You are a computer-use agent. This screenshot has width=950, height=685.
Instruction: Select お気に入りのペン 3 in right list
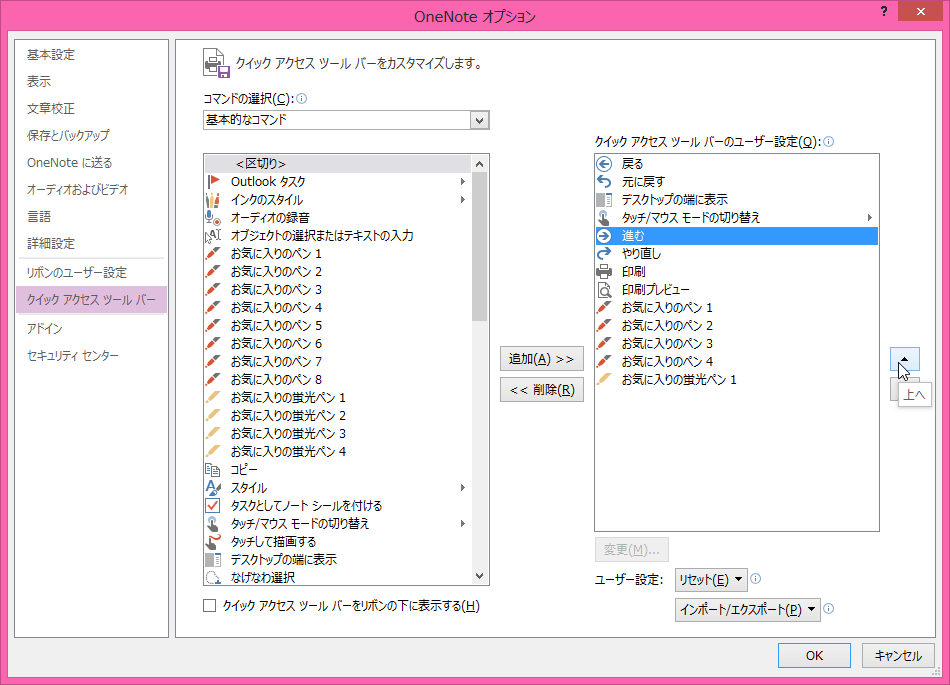(x=736, y=343)
